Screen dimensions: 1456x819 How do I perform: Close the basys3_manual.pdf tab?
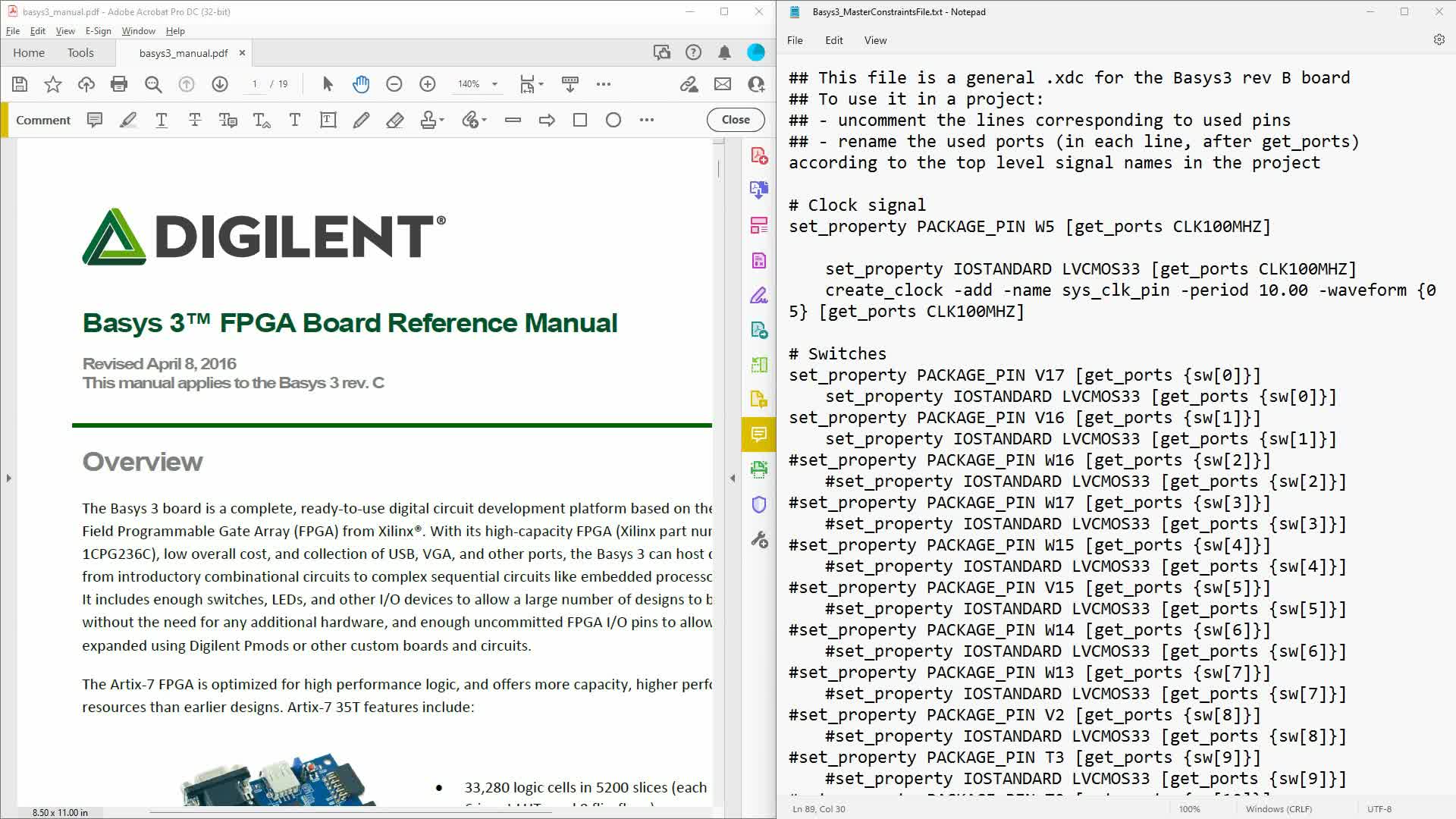point(242,52)
